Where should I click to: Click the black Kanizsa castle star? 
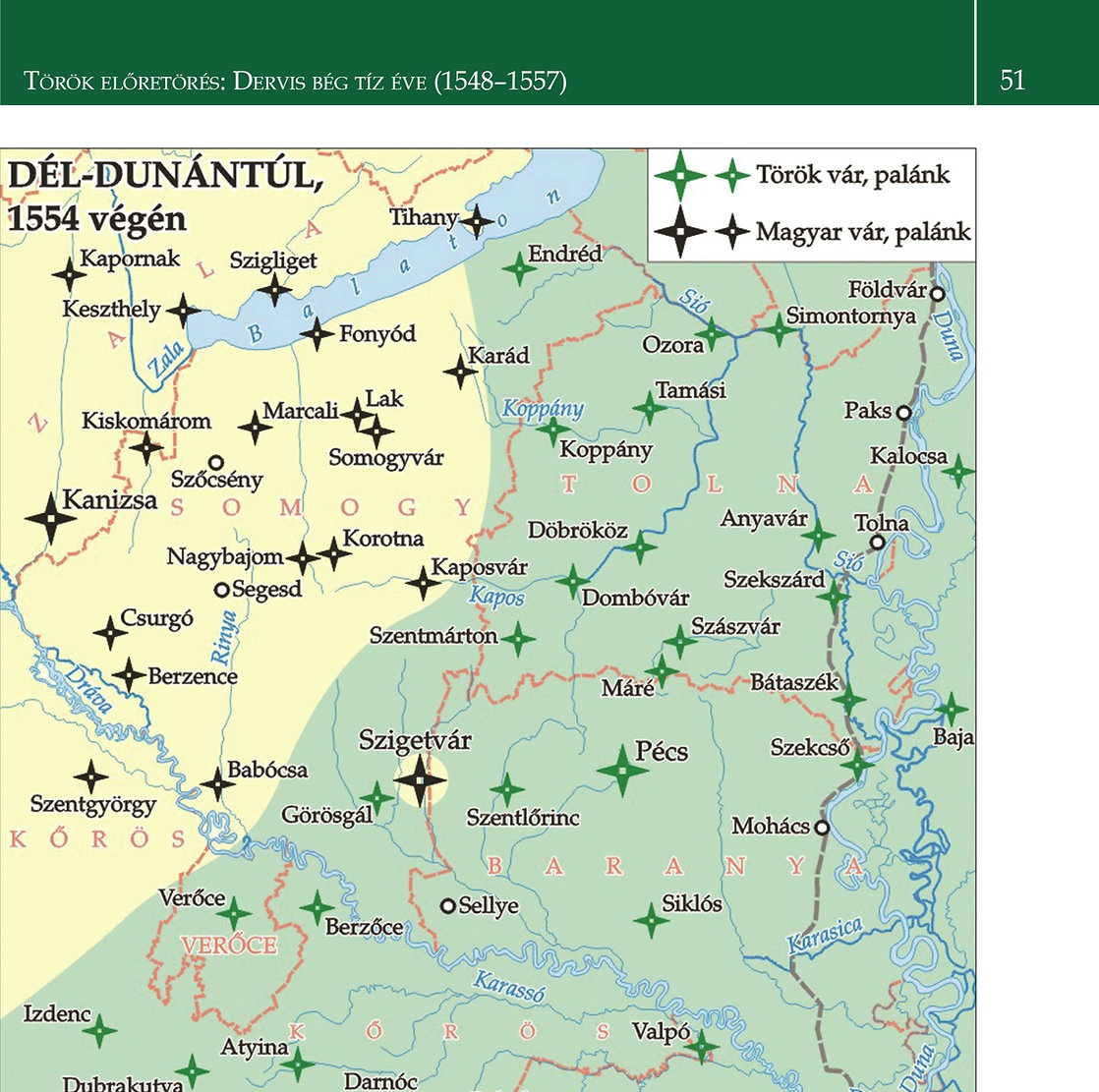[49, 517]
